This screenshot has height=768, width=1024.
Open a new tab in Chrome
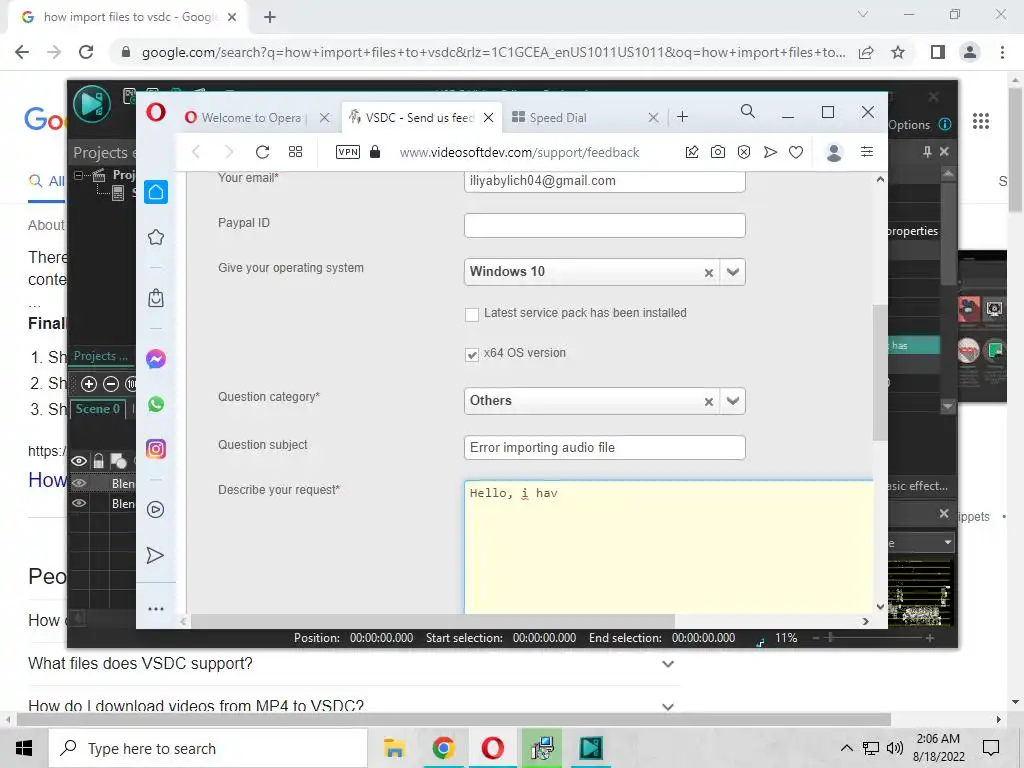pyautogui.click(x=270, y=17)
